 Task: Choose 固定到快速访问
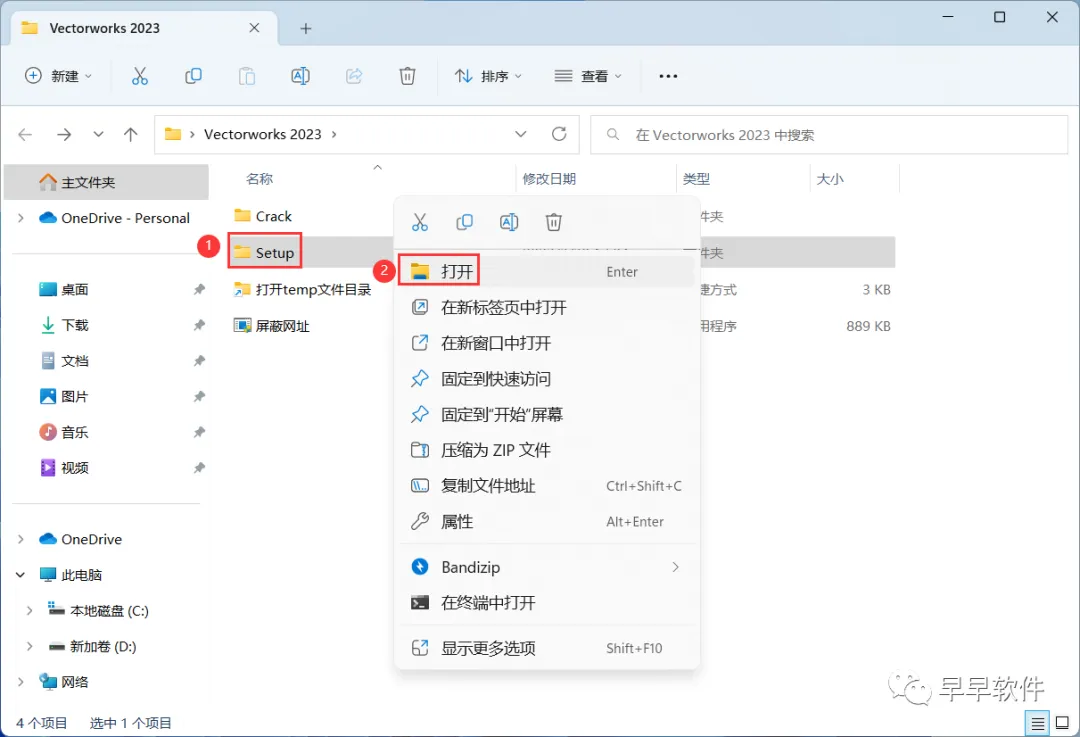tap(547, 379)
